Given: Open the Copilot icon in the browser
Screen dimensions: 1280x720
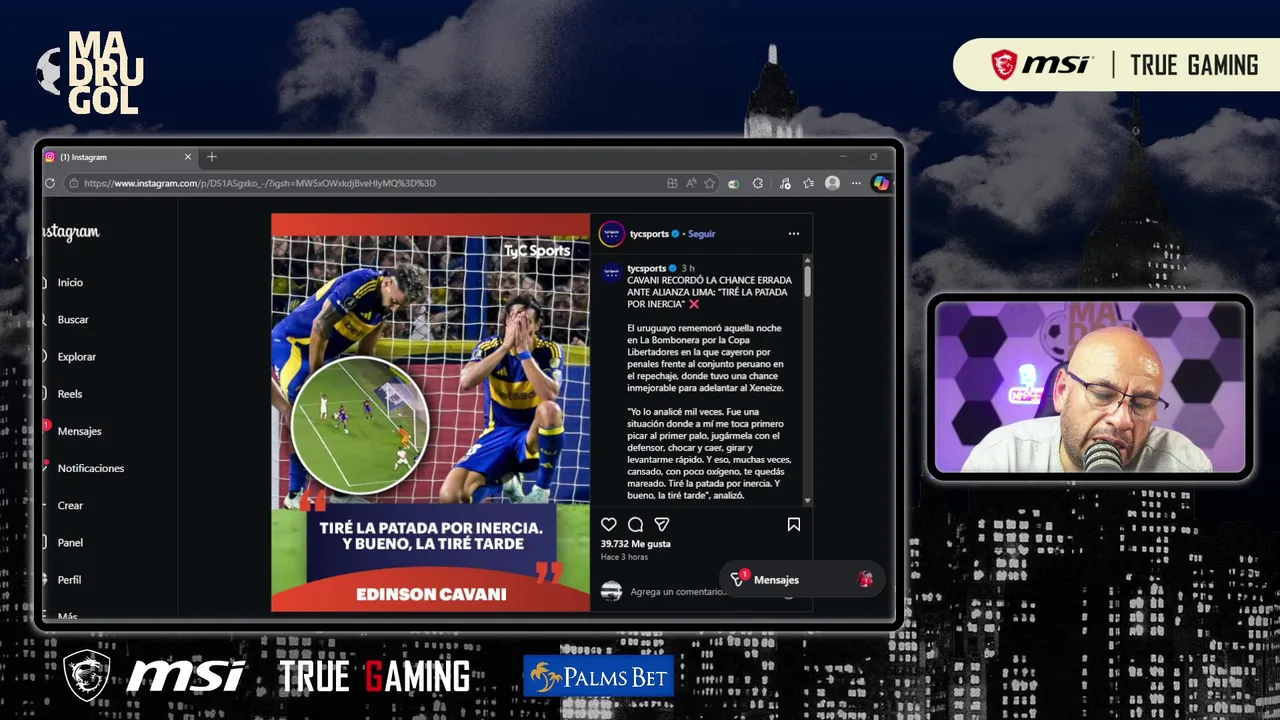Looking at the screenshot, I should 881,183.
